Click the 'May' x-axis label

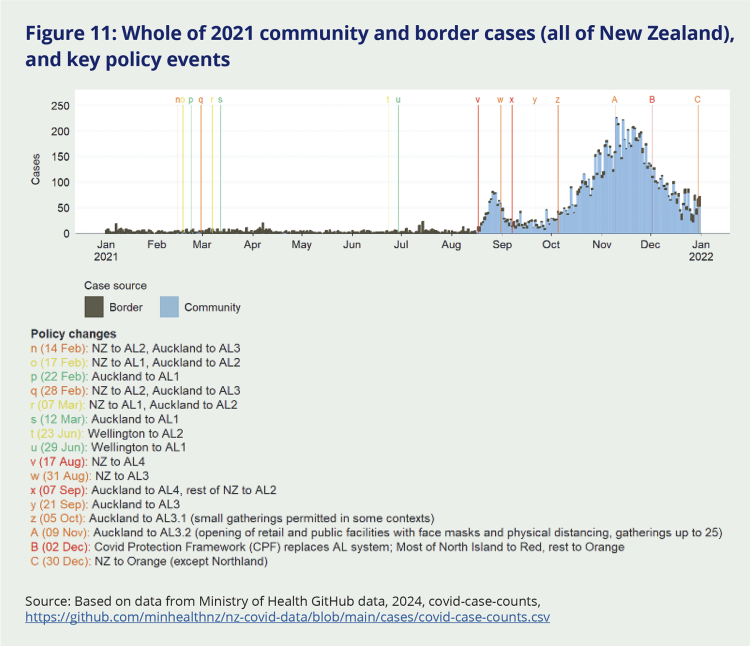pos(301,244)
